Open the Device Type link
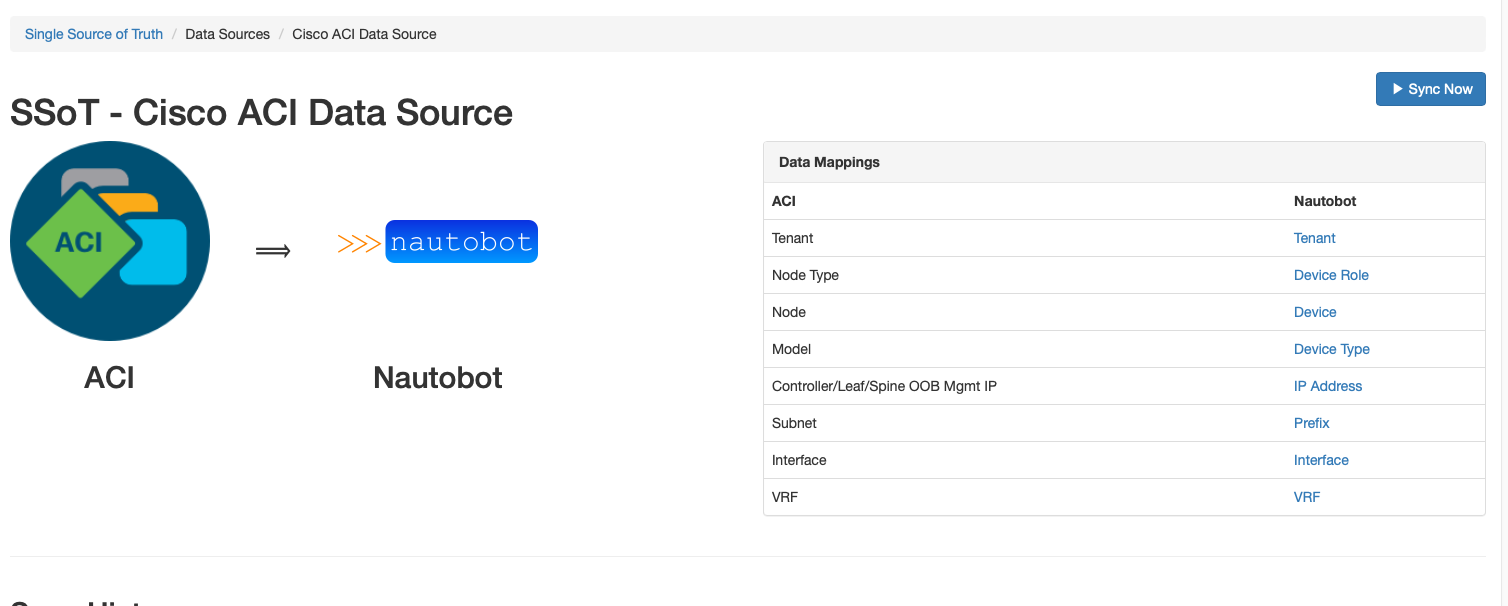This screenshot has width=1508, height=606. (1331, 349)
